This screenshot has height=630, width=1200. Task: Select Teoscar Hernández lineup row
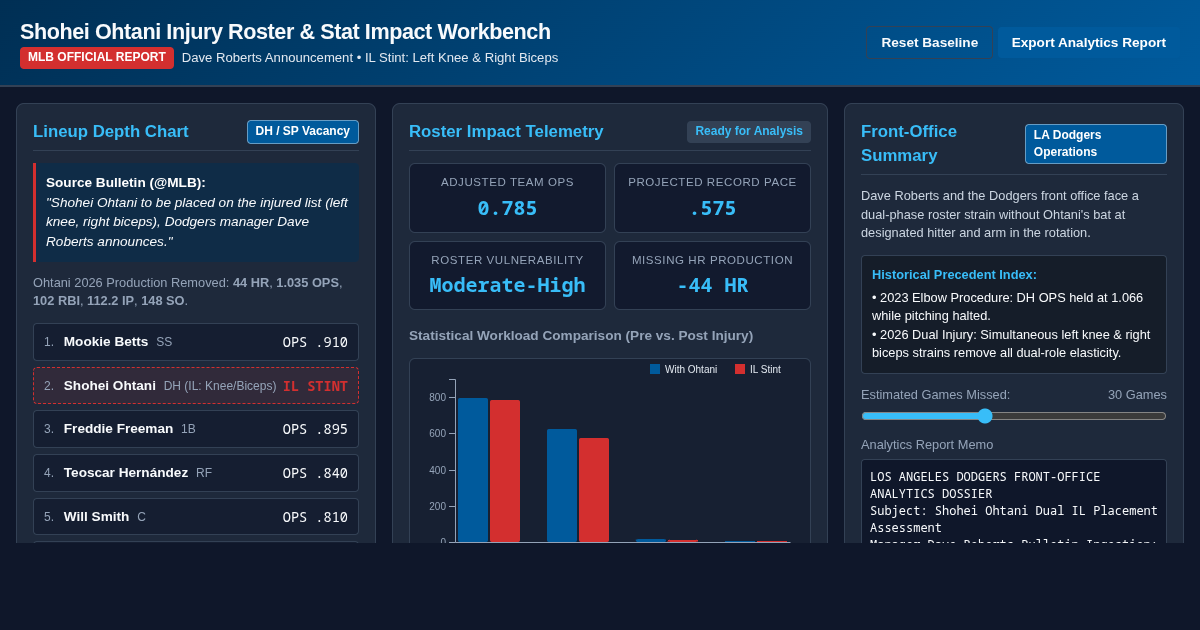[x=196, y=473]
